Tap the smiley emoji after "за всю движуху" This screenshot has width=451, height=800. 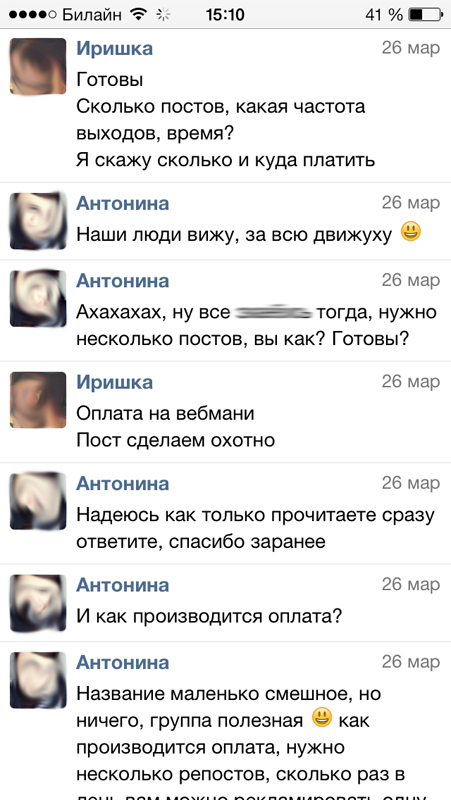411,232
